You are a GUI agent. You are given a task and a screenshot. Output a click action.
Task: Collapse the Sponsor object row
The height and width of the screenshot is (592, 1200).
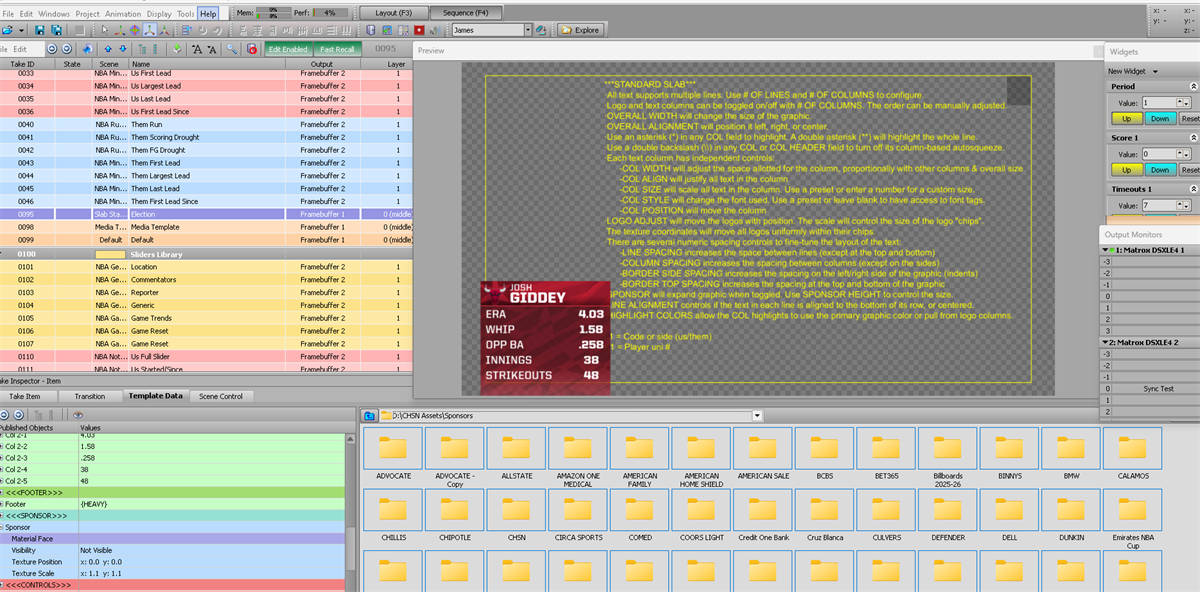click(3, 526)
